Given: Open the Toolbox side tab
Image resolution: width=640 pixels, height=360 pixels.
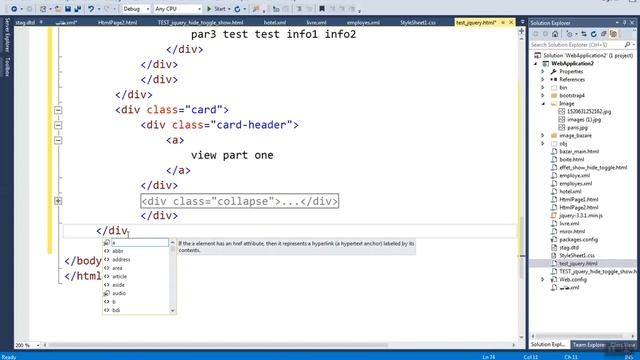Looking at the screenshot, I should [x=7, y=67].
